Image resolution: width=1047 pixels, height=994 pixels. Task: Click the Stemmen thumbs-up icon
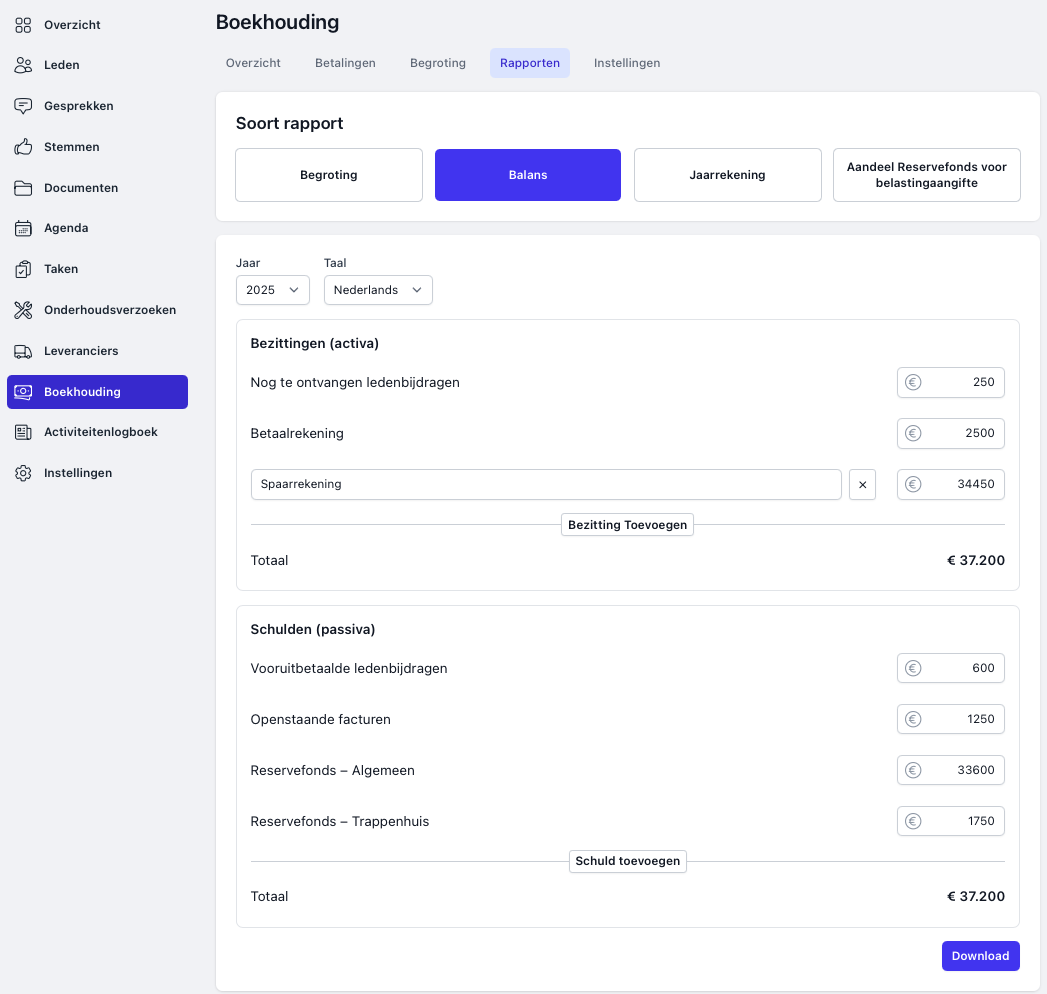coord(23,147)
